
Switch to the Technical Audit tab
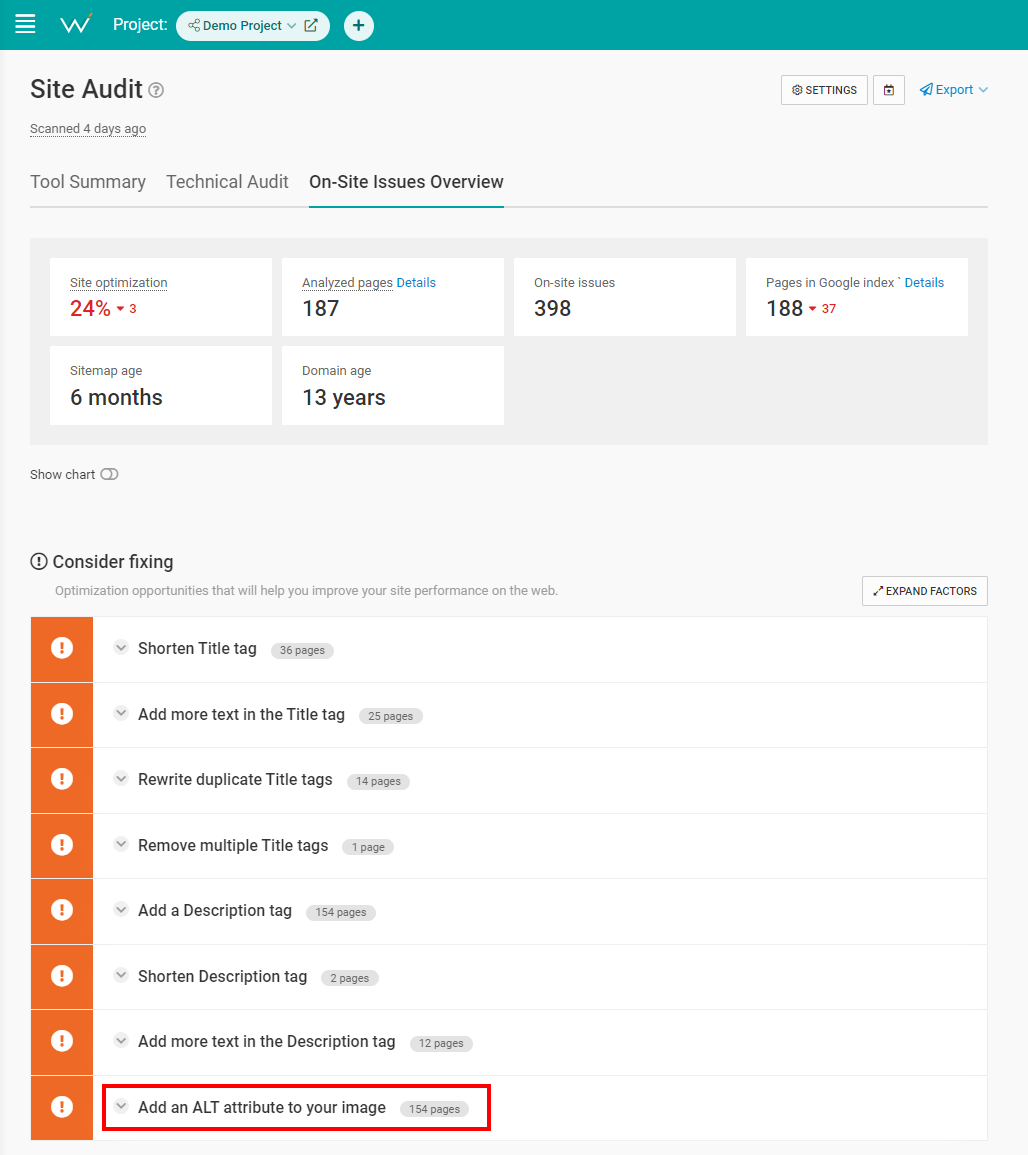click(228, 182)
